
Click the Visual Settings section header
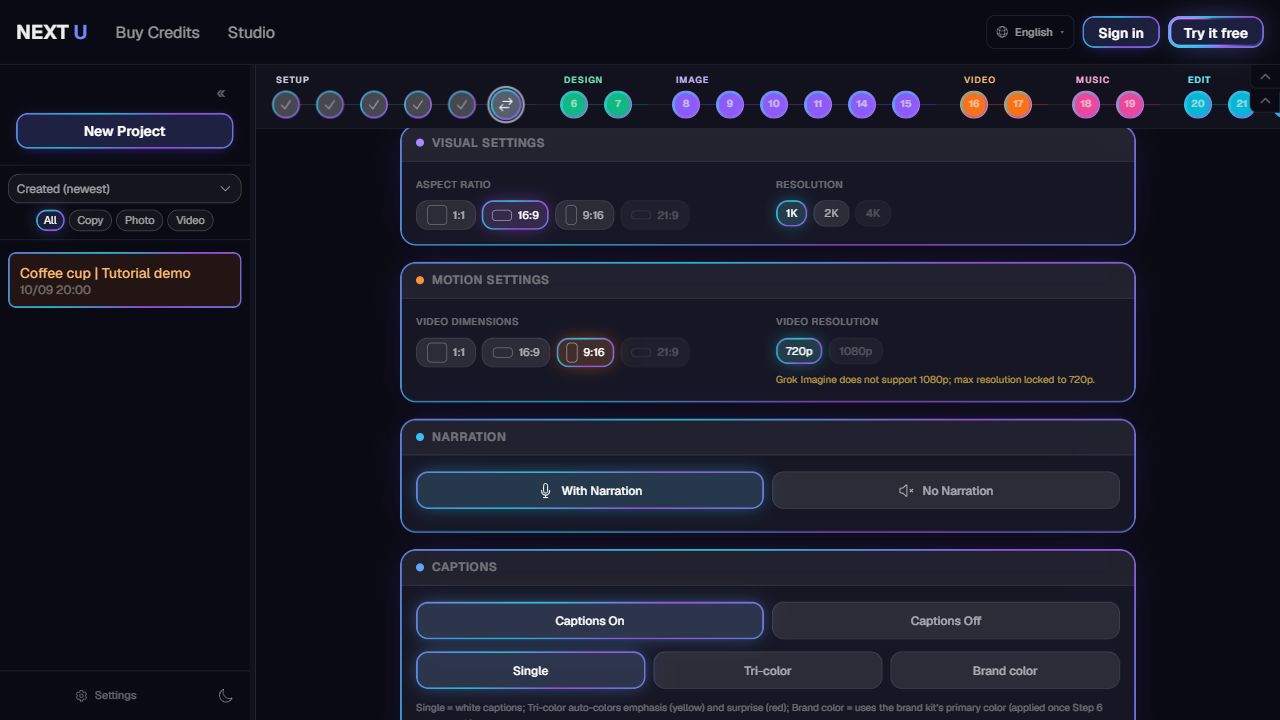(x=768, y=143)
